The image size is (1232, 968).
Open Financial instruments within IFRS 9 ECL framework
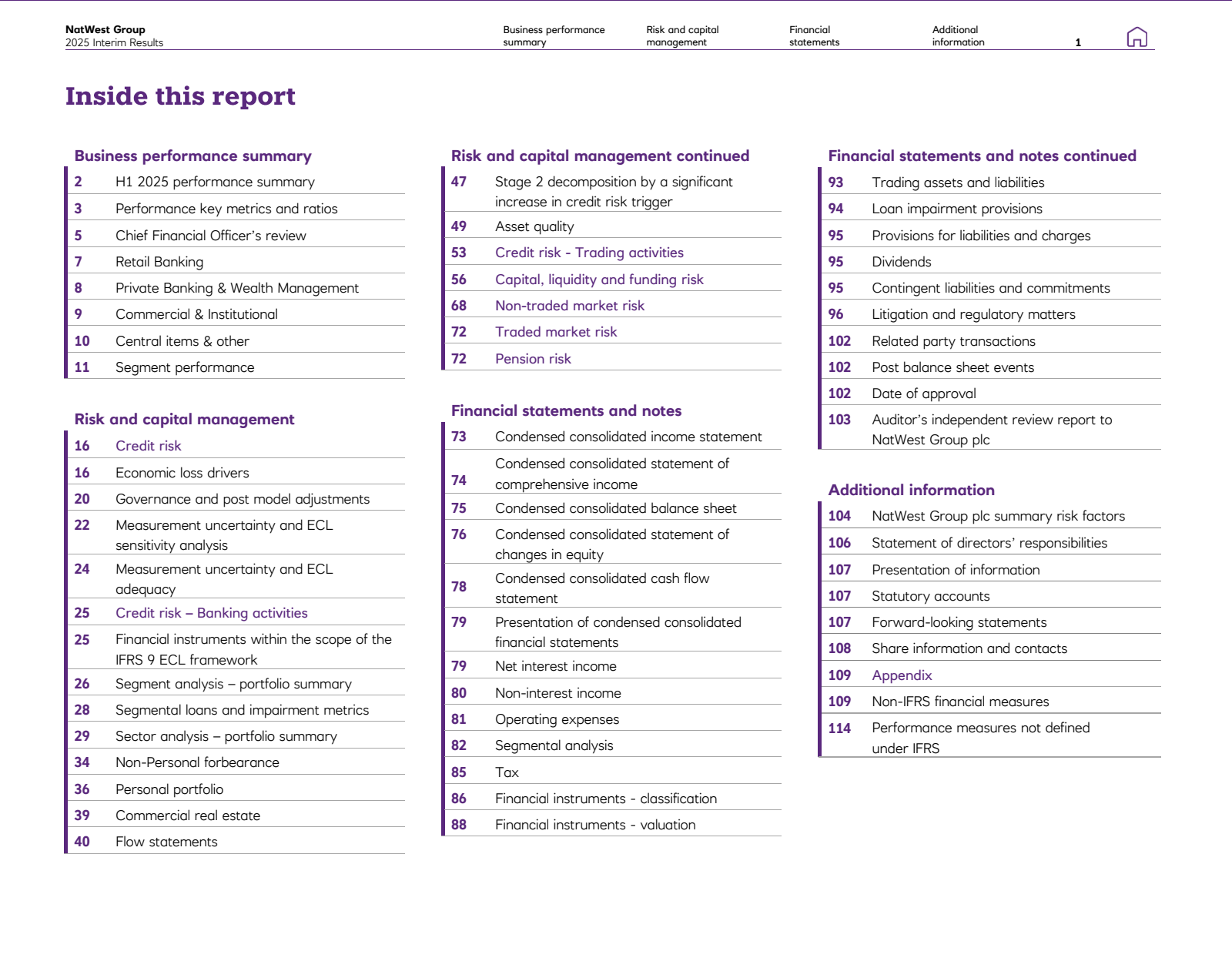[253, 649]
